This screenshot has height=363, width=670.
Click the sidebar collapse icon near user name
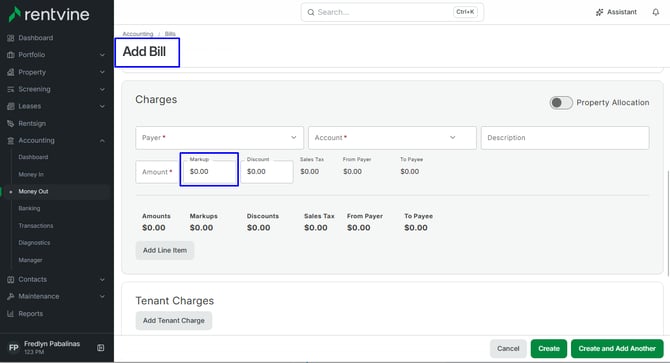point(100,348)
